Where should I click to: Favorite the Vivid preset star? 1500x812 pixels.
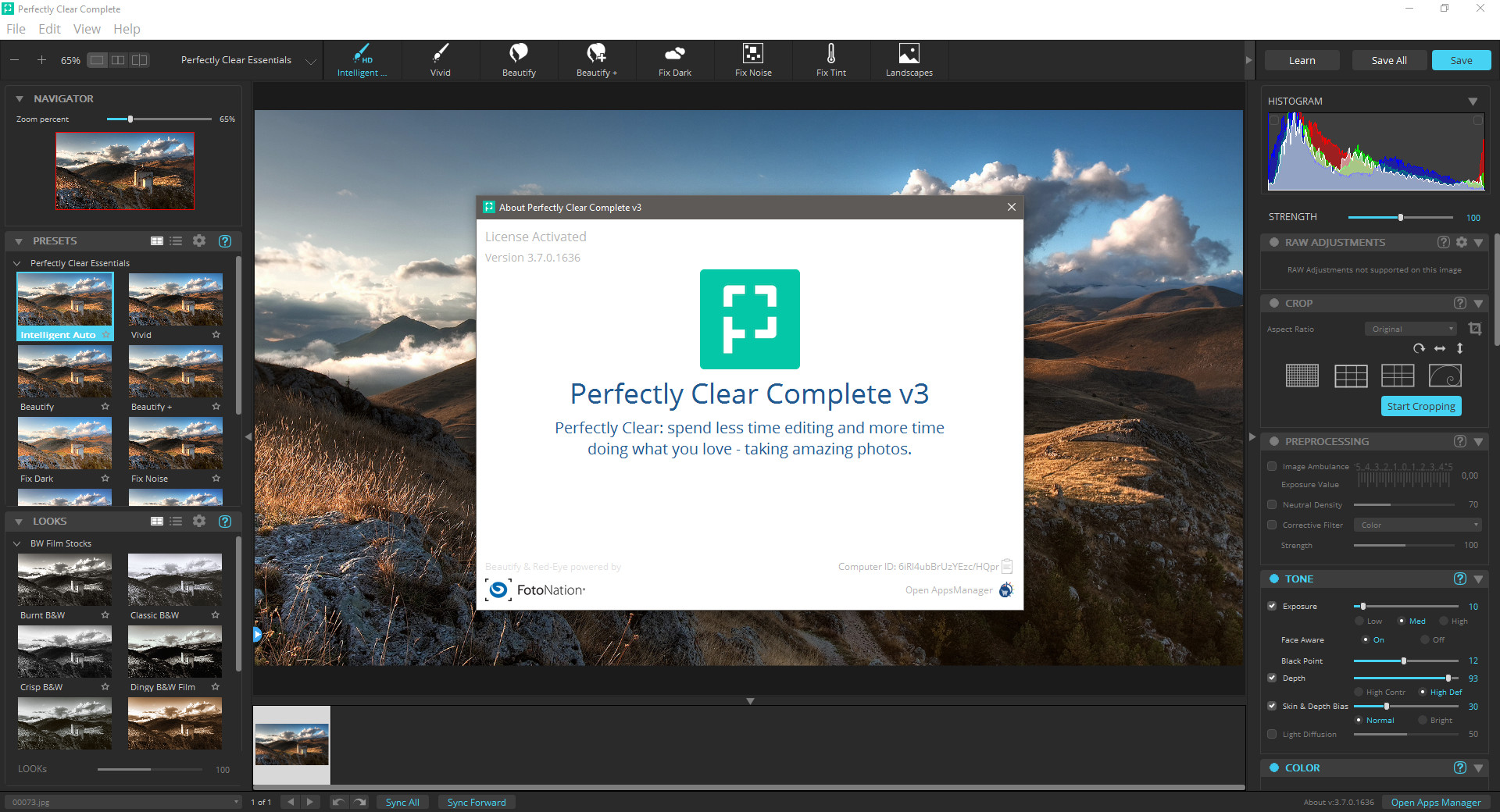point(216,335)
